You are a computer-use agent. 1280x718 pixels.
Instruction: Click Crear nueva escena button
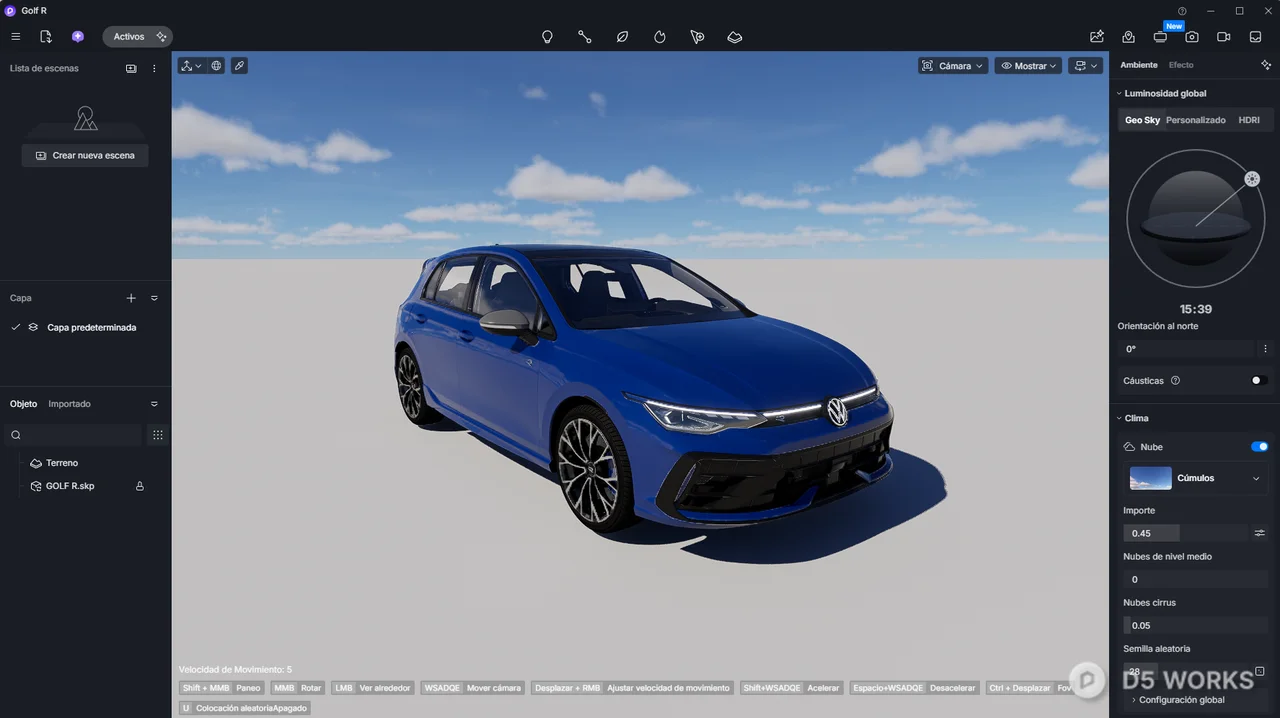click(x=85, y=155)
